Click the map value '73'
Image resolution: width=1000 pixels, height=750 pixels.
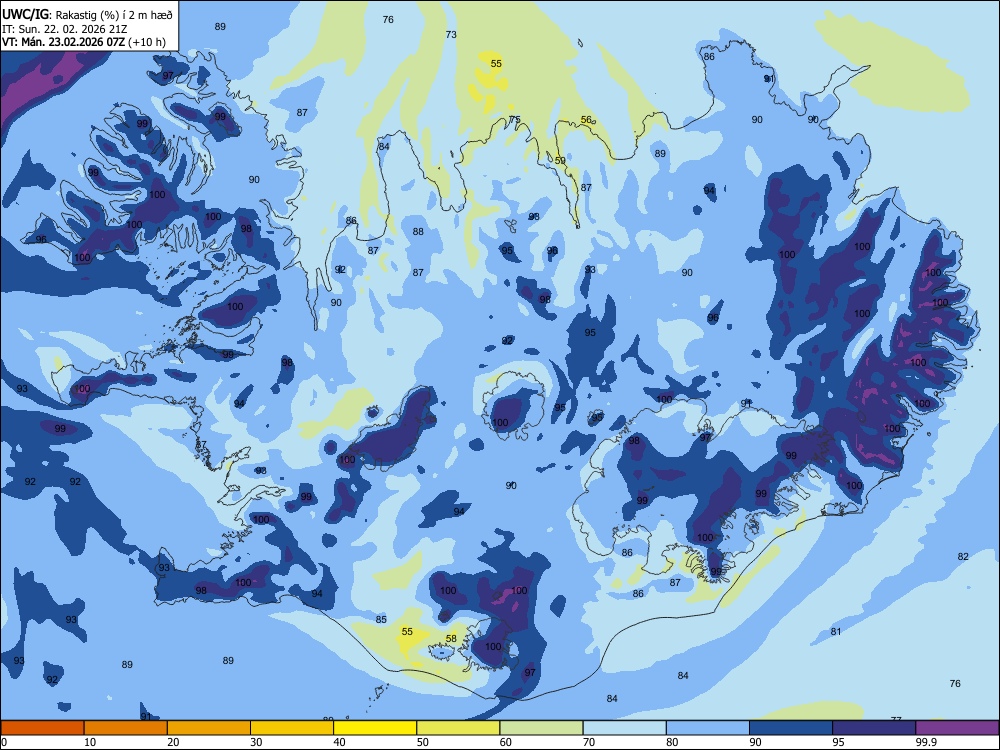(x=451, y=34)
